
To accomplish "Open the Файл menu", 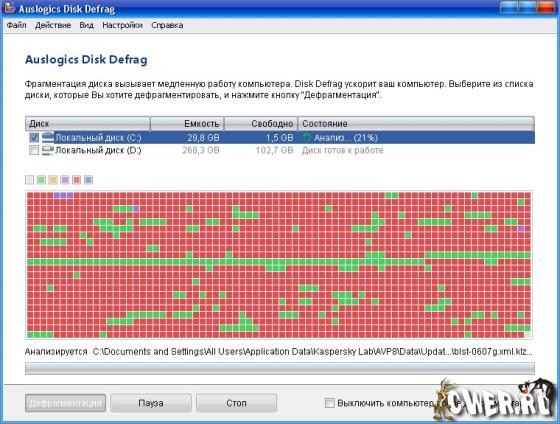I will pyautogui.click(x=16, y=25).
